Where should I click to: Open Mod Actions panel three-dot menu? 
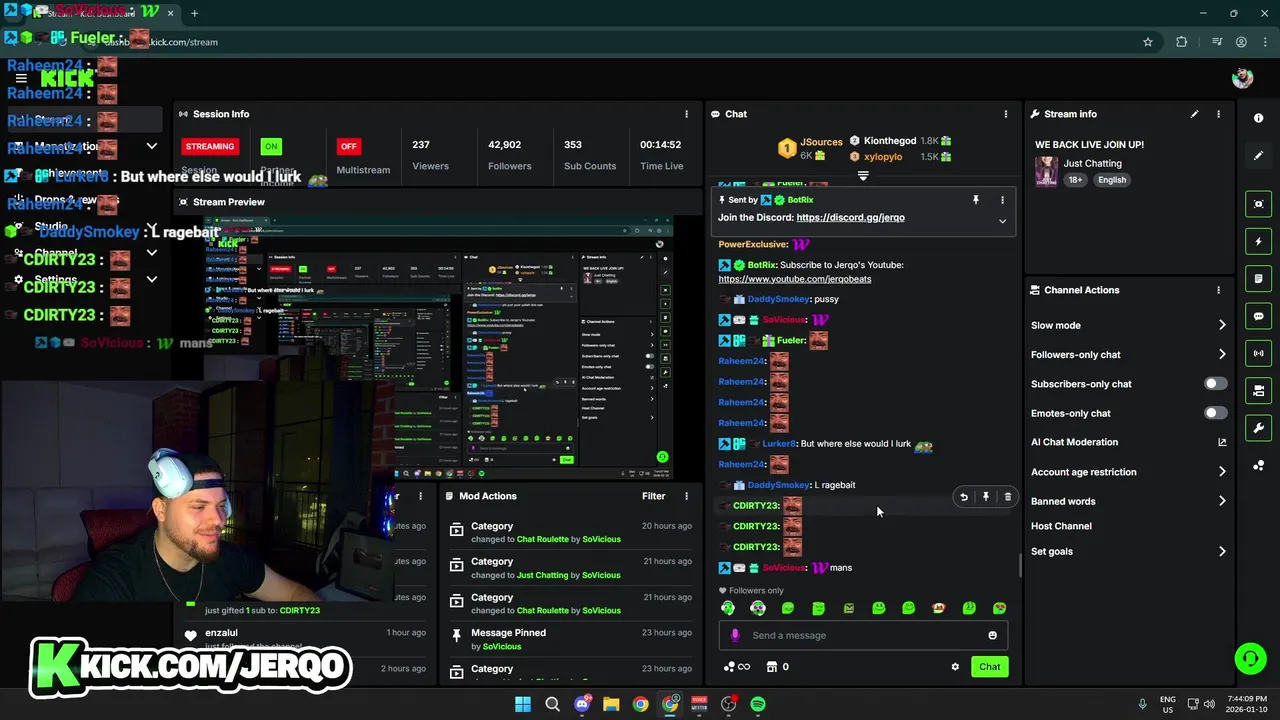pyautogui.click(x=686, y=496)
